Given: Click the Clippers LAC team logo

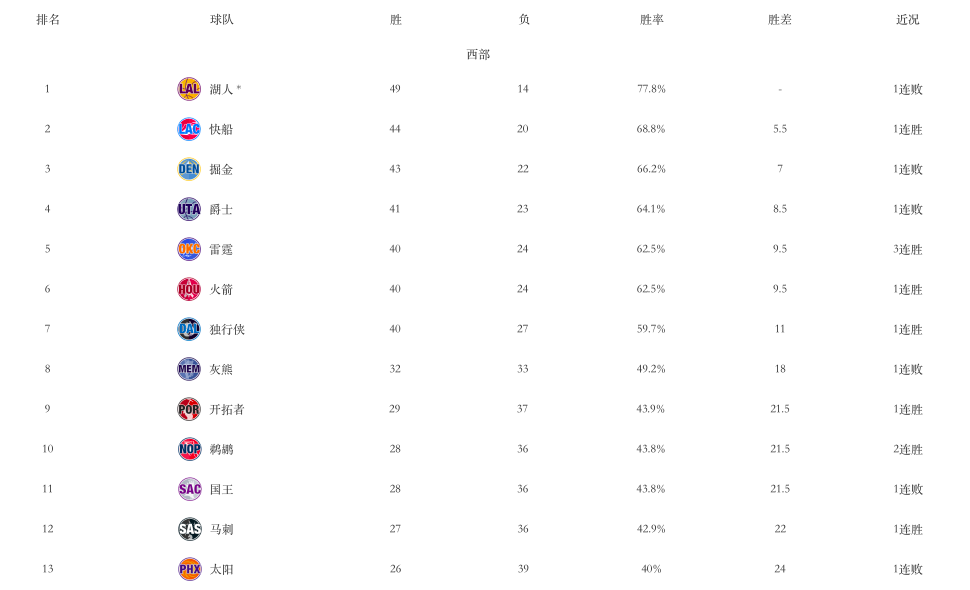Looking at the screenshot, I should 189,129.
